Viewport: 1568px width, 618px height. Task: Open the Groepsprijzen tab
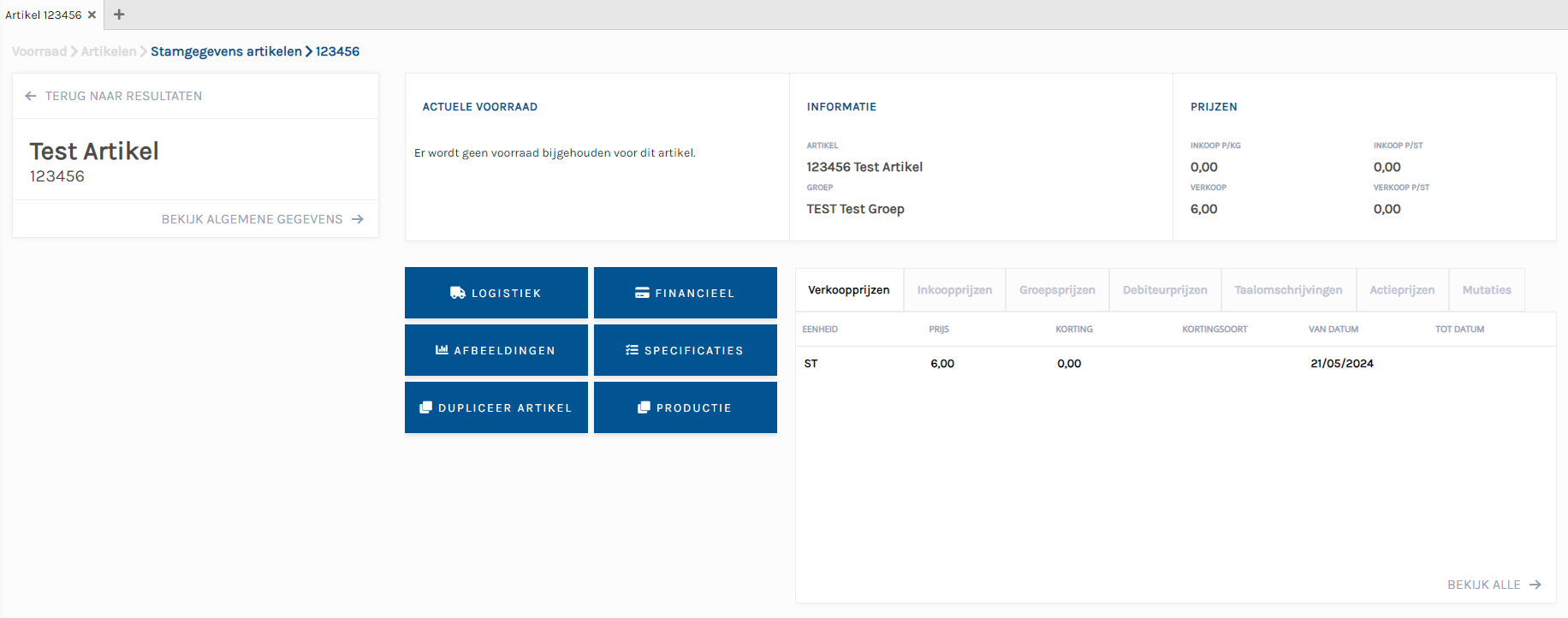1057,290
